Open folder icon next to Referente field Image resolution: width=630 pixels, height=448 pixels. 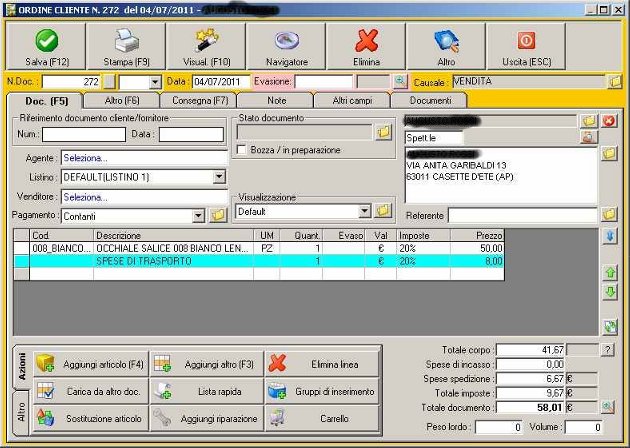tap(609, 215)
